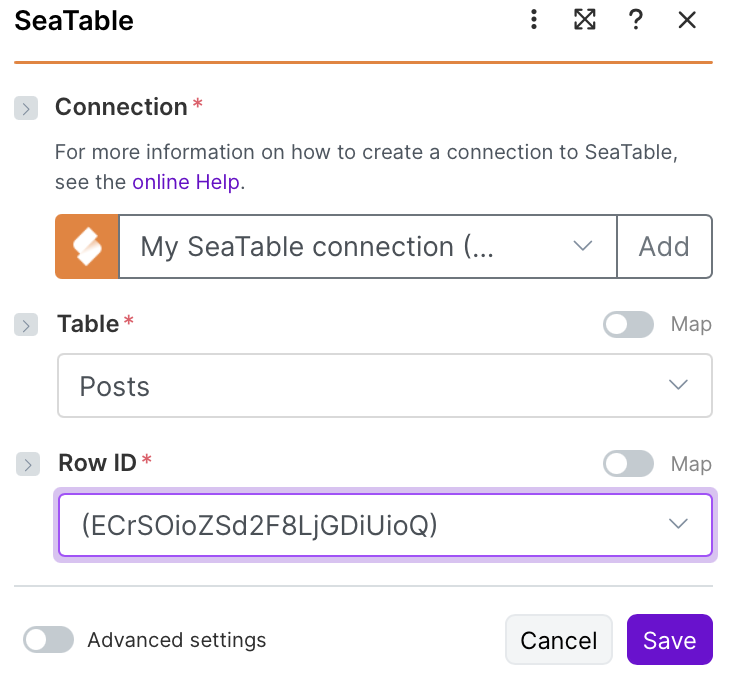Image resolution: width=736 pixels, height=694 pixels.
Task: Click the question mark help icon
Action: tap(635, 20)
